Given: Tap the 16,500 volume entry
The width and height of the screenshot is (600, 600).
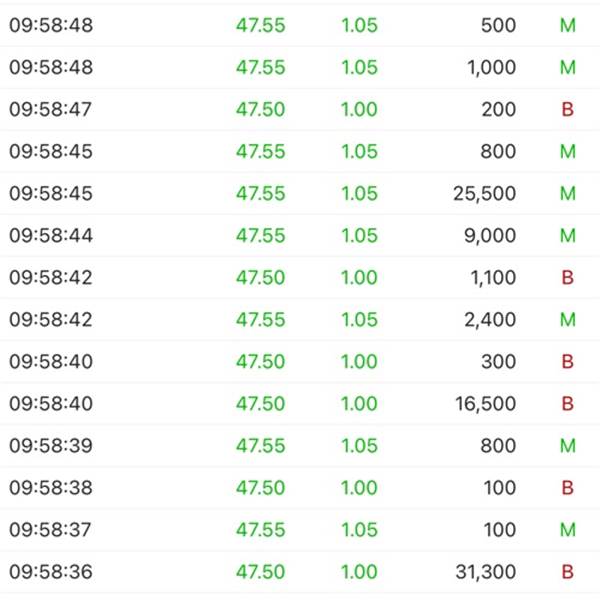Looking at the screenshot, I should tap(484, 404).
